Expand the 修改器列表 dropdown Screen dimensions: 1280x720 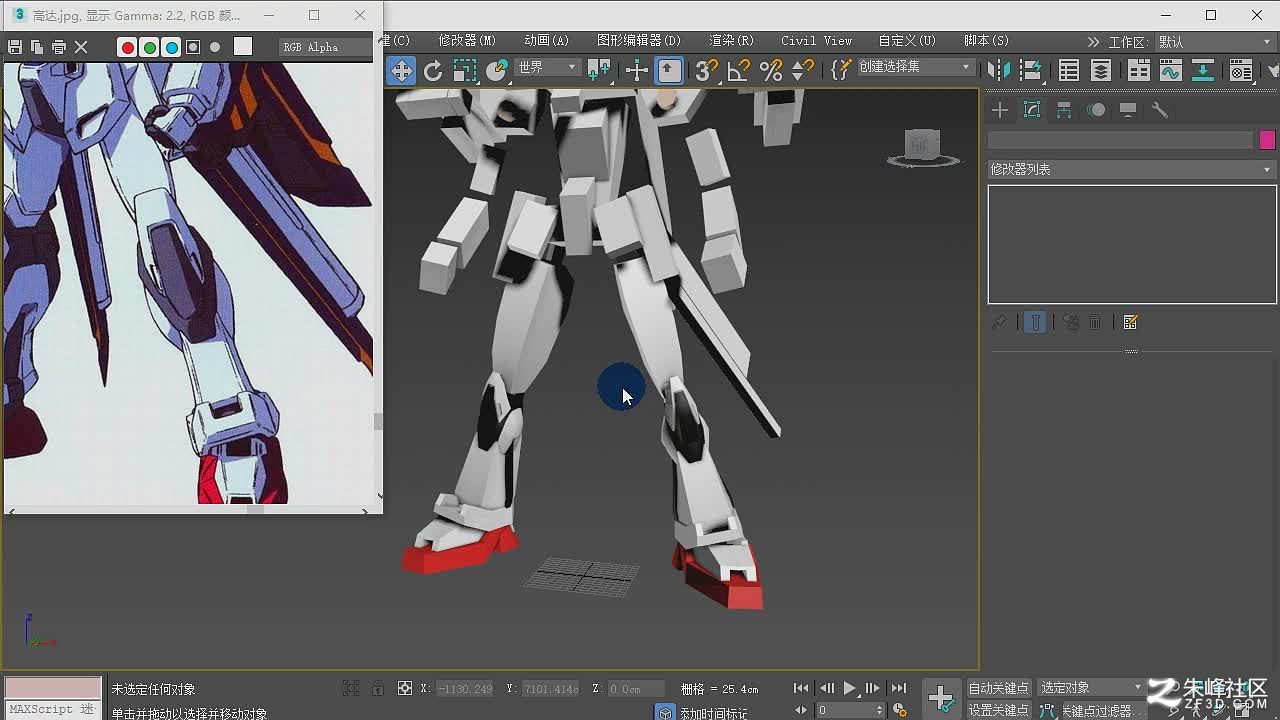coord(1132,169)
